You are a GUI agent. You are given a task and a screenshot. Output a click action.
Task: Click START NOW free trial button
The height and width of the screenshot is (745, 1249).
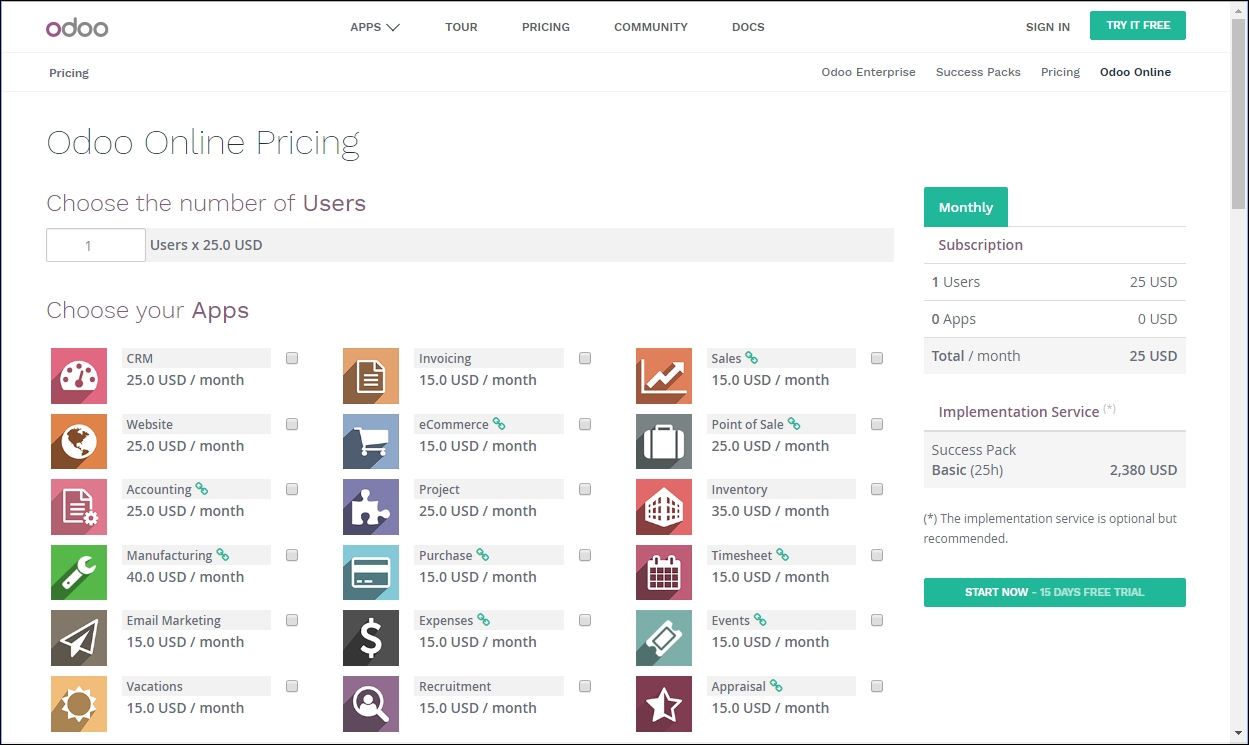[x=1055, y=592]
